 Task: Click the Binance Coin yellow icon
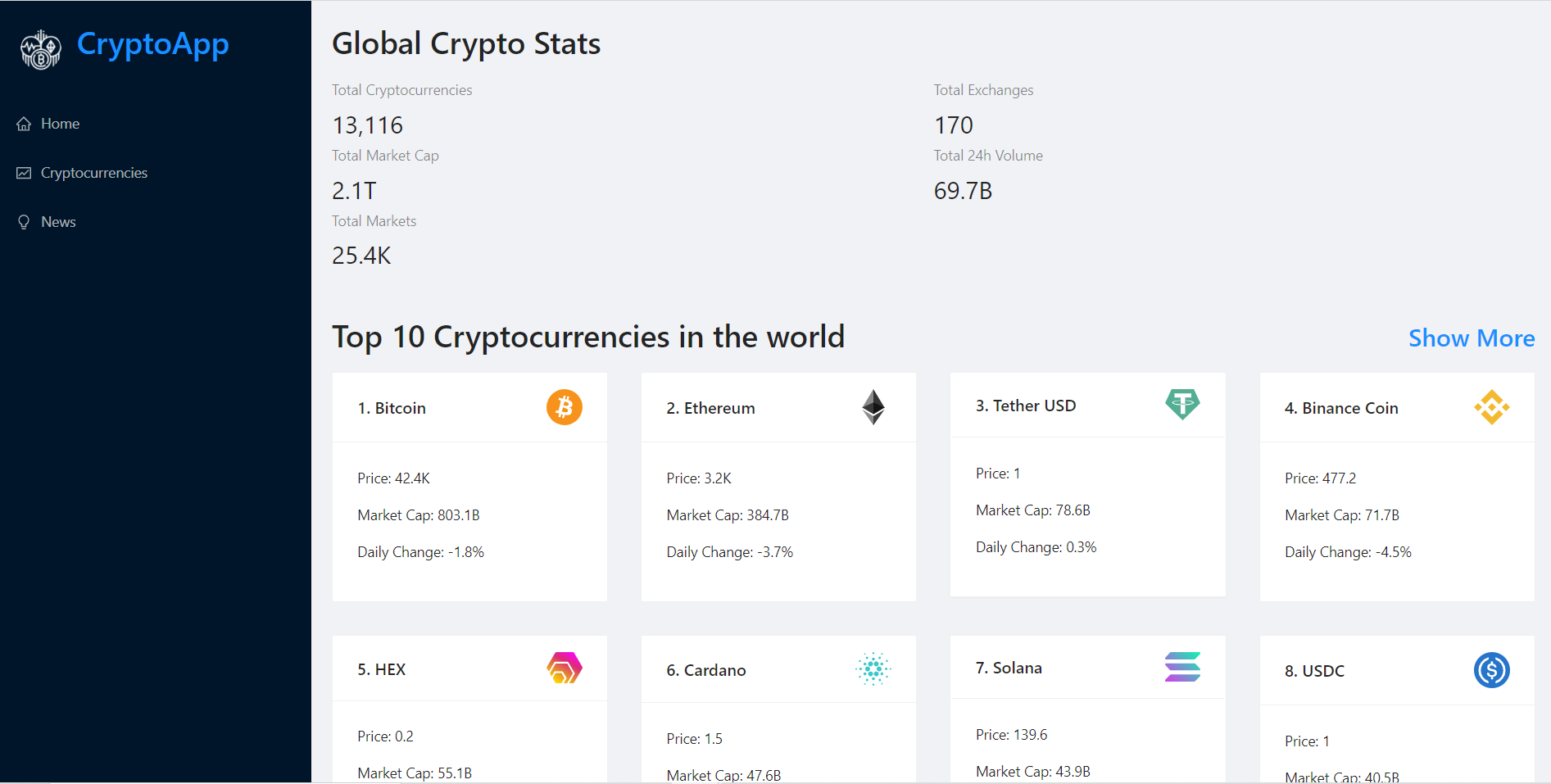[1491, 407]
